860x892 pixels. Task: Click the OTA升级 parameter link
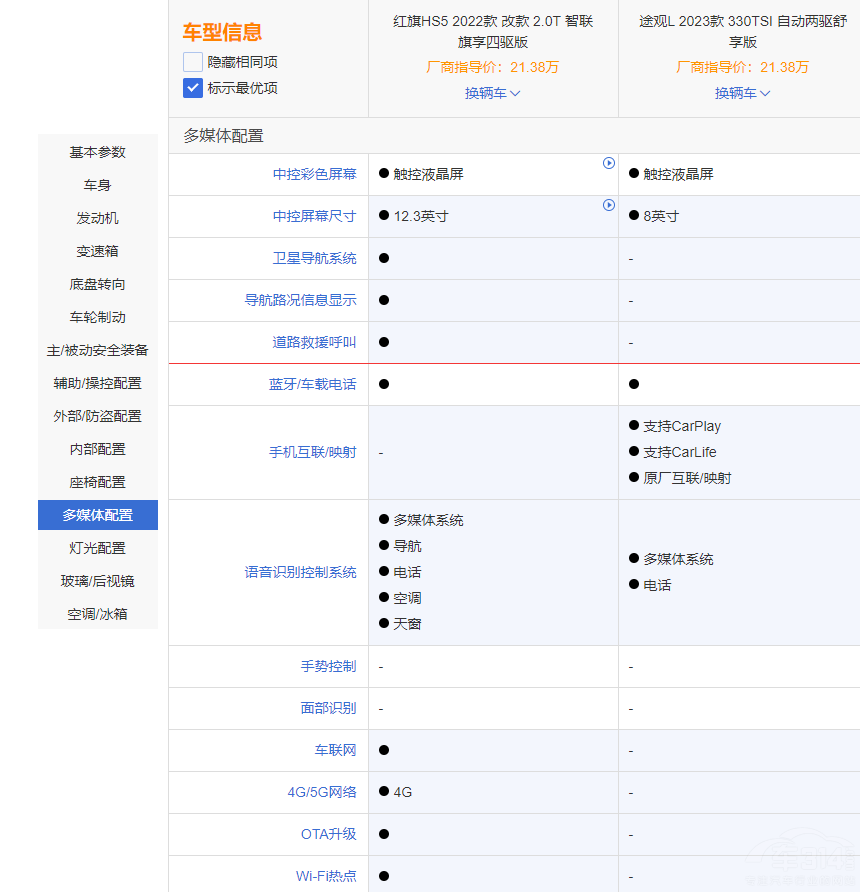click(x=328, y=834)
